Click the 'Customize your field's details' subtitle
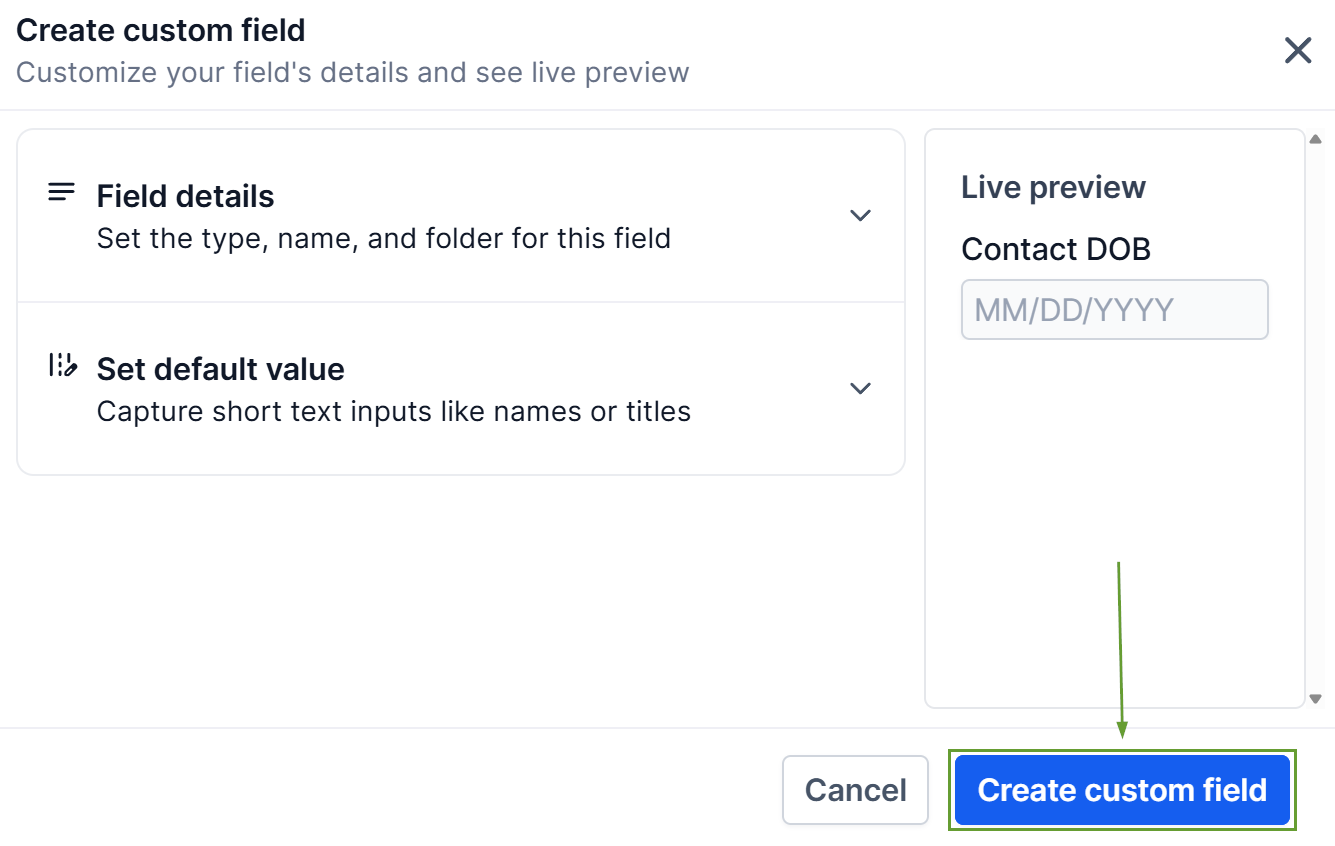Viewport: 1335px width, 846px height. click(x=352, y=73)
